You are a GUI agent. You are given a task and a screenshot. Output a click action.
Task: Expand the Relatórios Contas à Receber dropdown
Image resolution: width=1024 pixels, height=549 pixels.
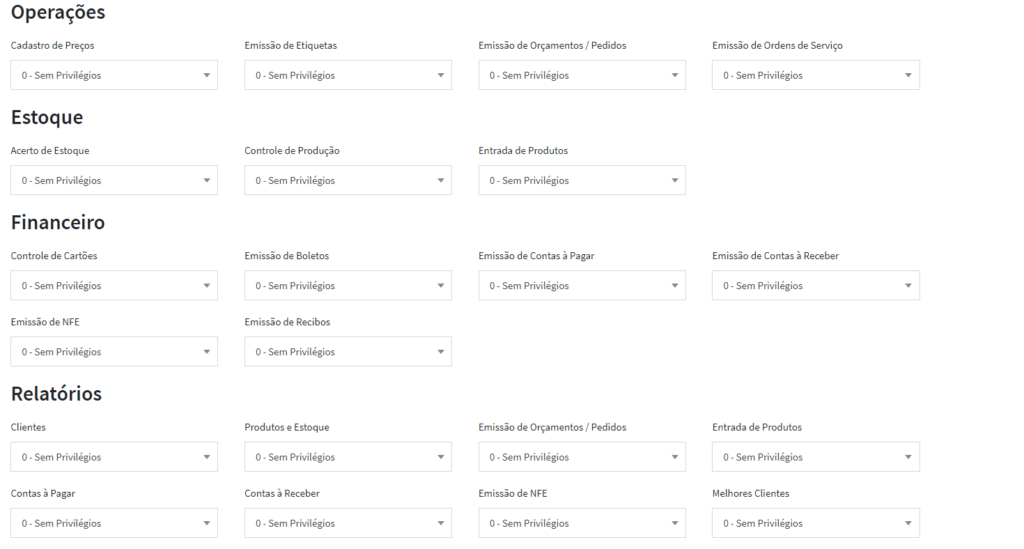[x=348, y=523]
